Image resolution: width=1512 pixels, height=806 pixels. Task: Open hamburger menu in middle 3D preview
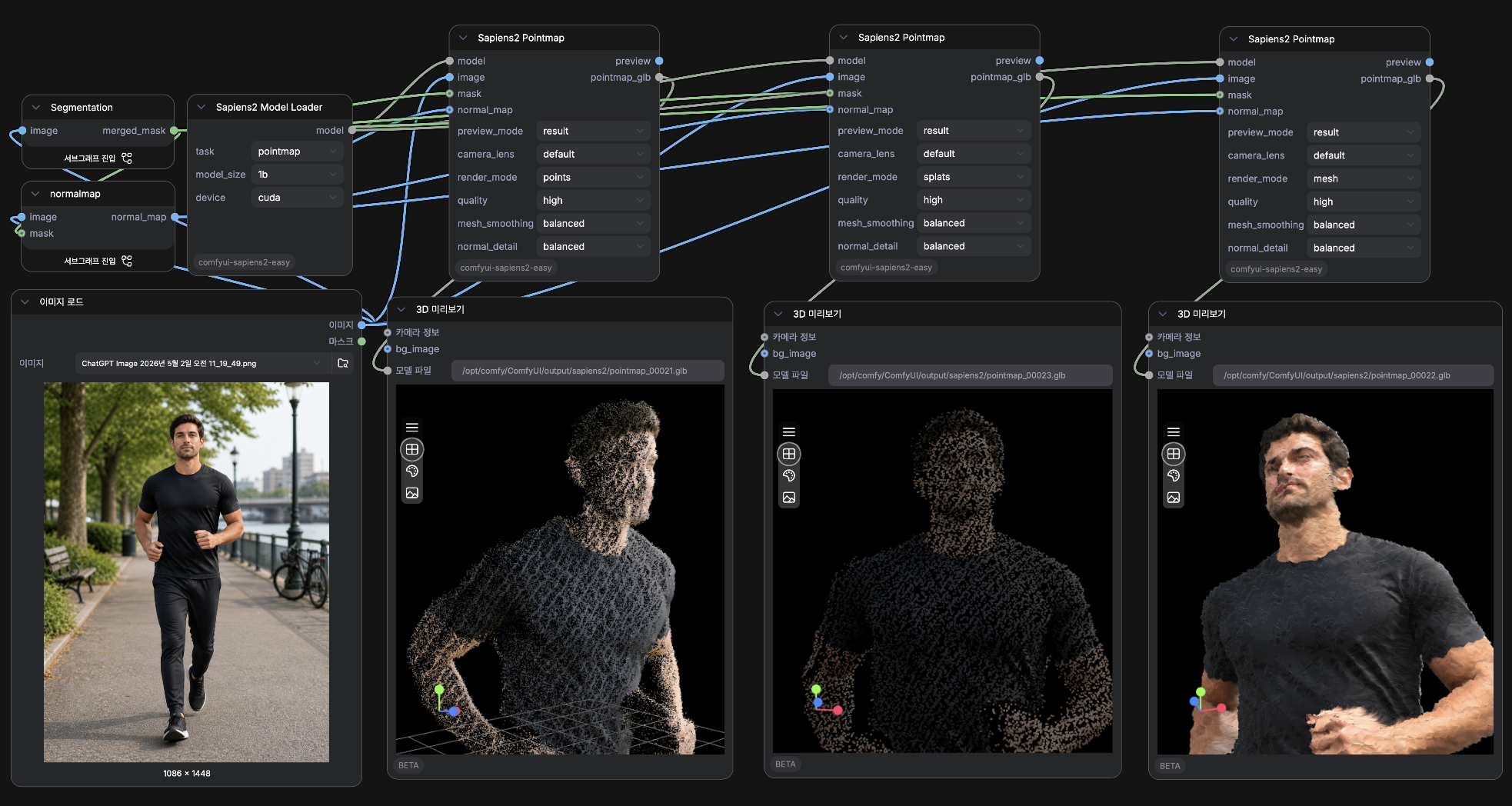[789, 432]
